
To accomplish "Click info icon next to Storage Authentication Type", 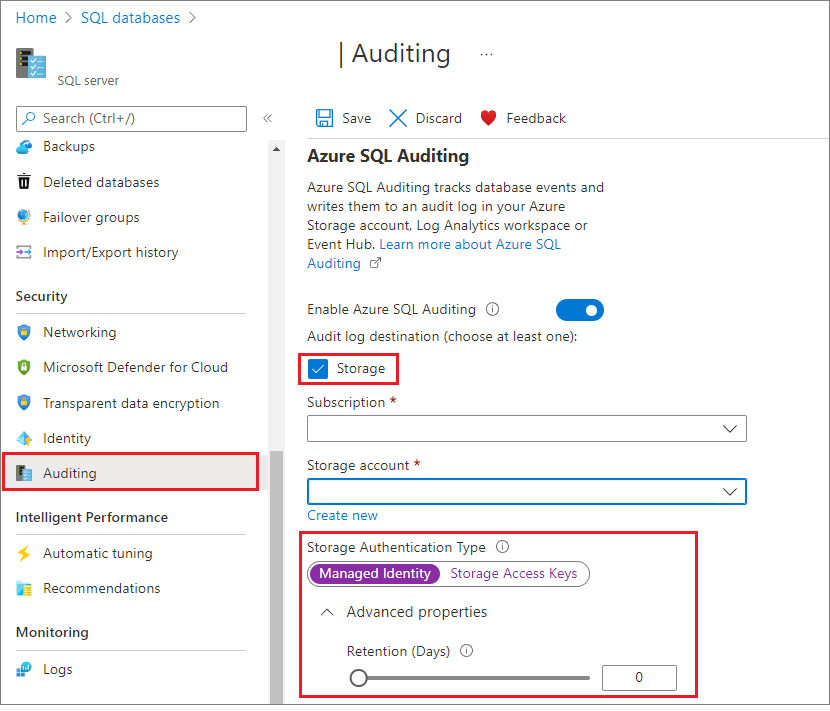I will click(502, 547).
